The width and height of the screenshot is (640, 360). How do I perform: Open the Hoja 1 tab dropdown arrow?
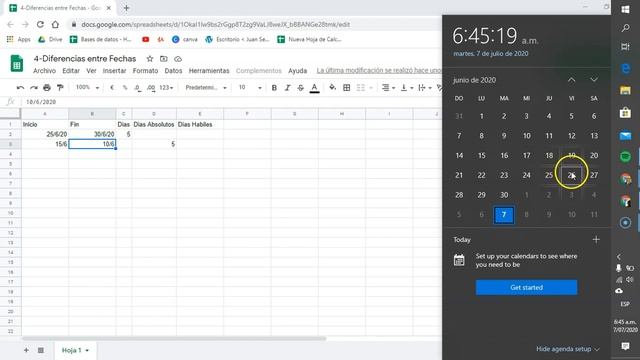87,350
